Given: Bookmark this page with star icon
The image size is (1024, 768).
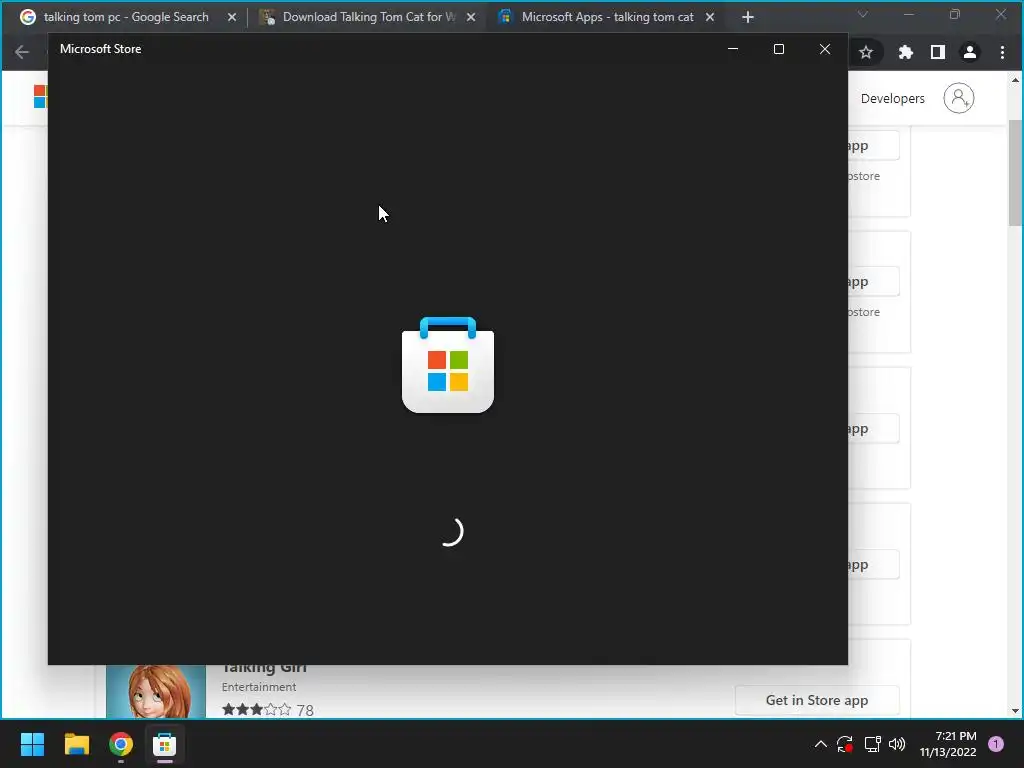Looking at the screenshot, I should 866,52.
